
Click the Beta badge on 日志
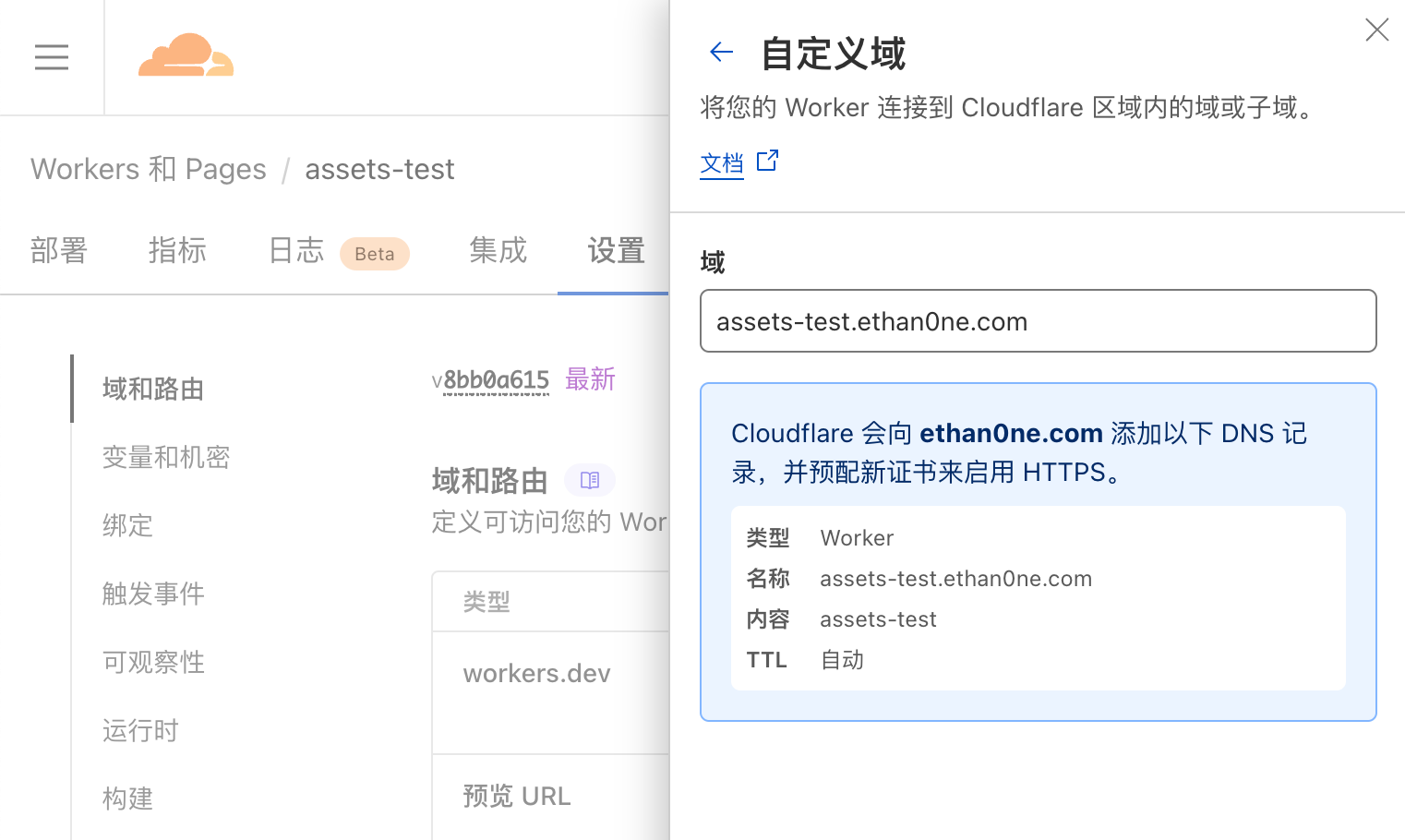click(375, 254)
